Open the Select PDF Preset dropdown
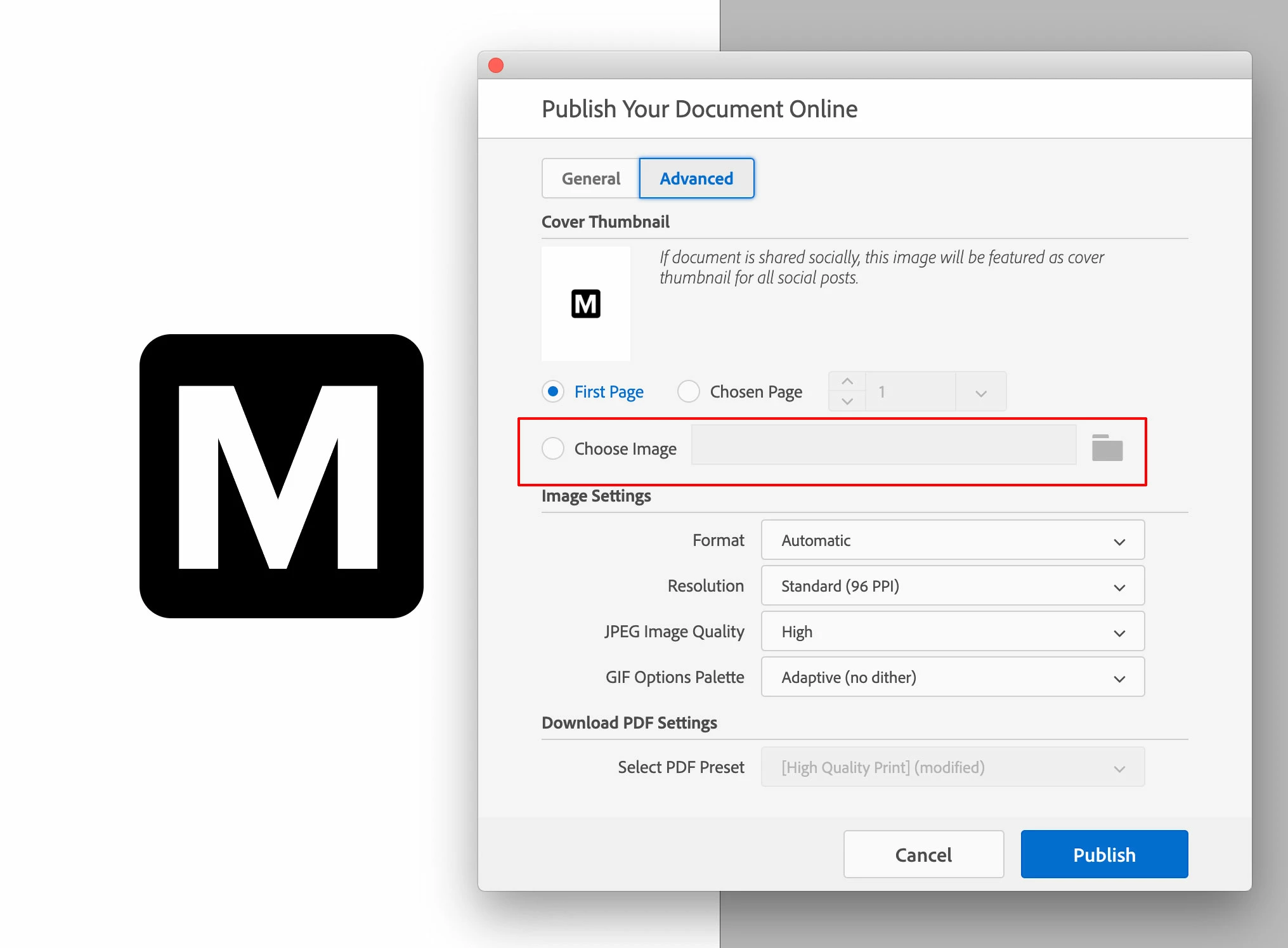 953,767
